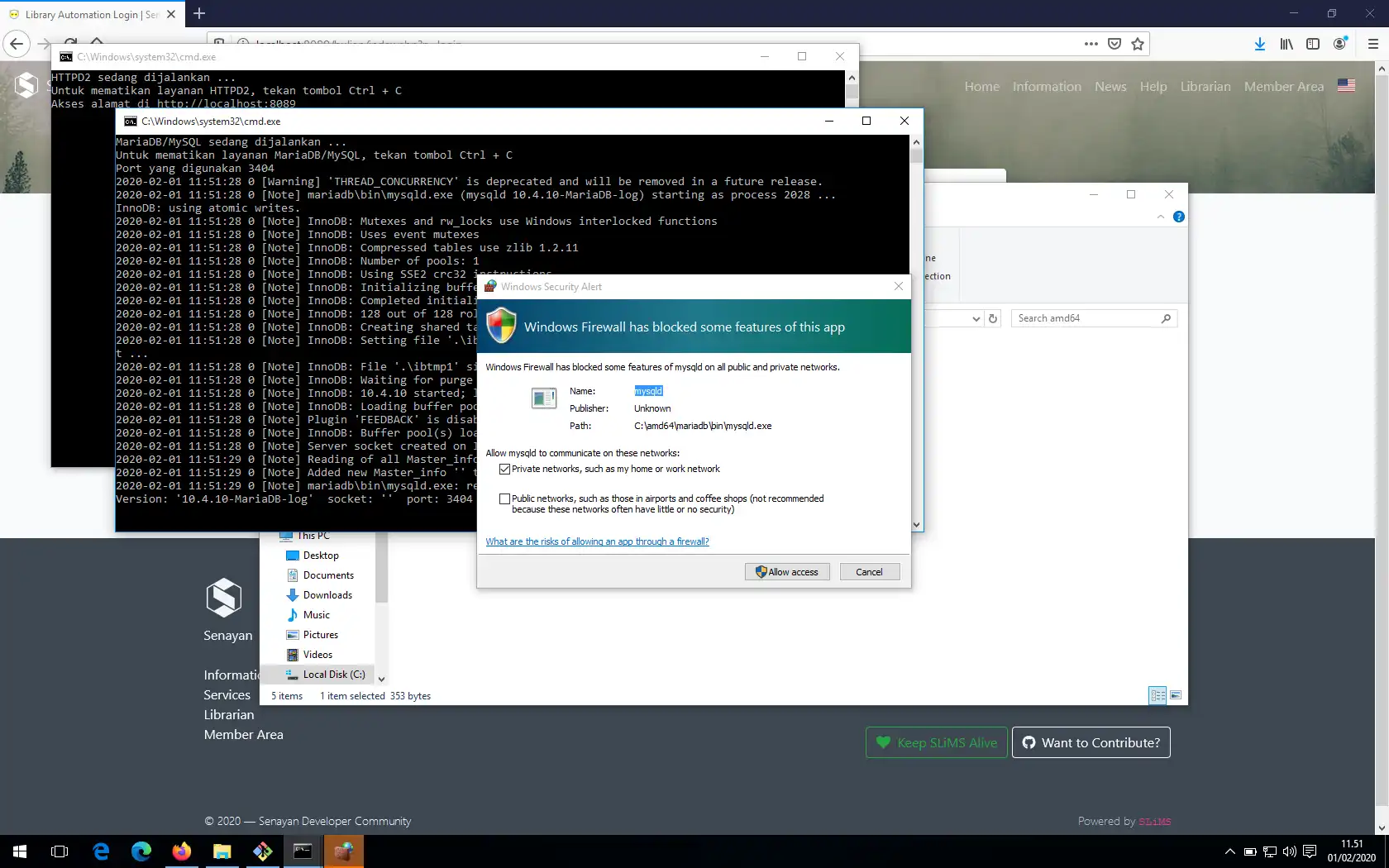Image resolution: width=1389 pixels, height=868 pixels.
Task: Launch Firefox from the taskbar
Action: [181, 851]
